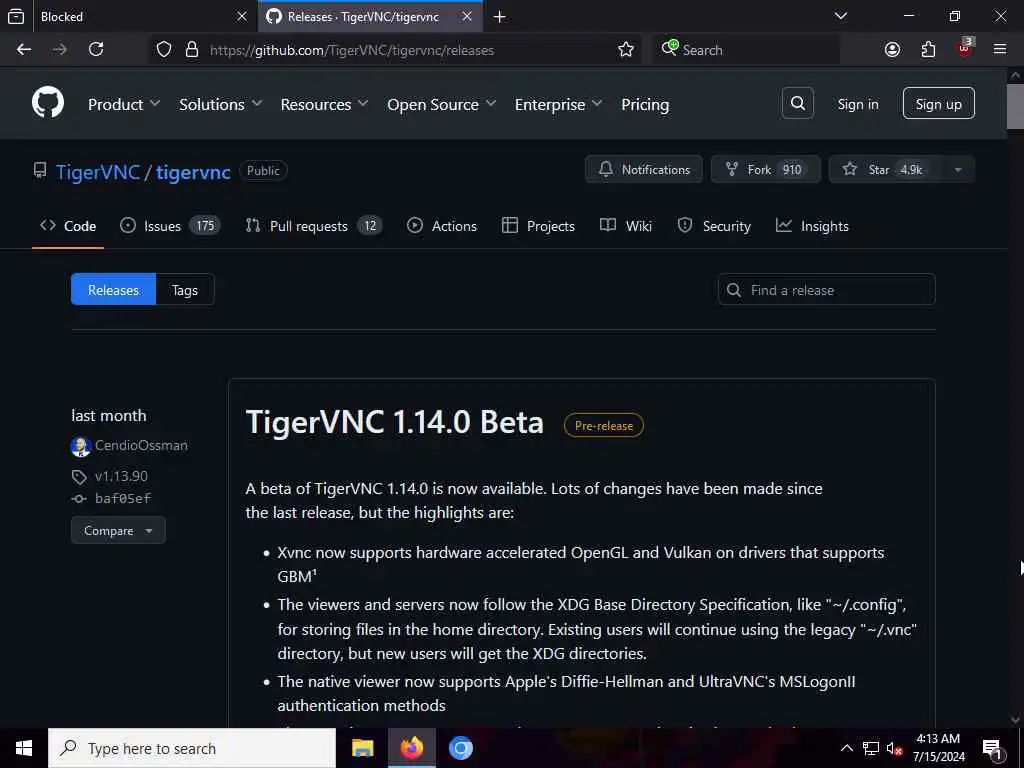1024x768 pixels.
Task: Reload the current page
Action: point(96,50)
